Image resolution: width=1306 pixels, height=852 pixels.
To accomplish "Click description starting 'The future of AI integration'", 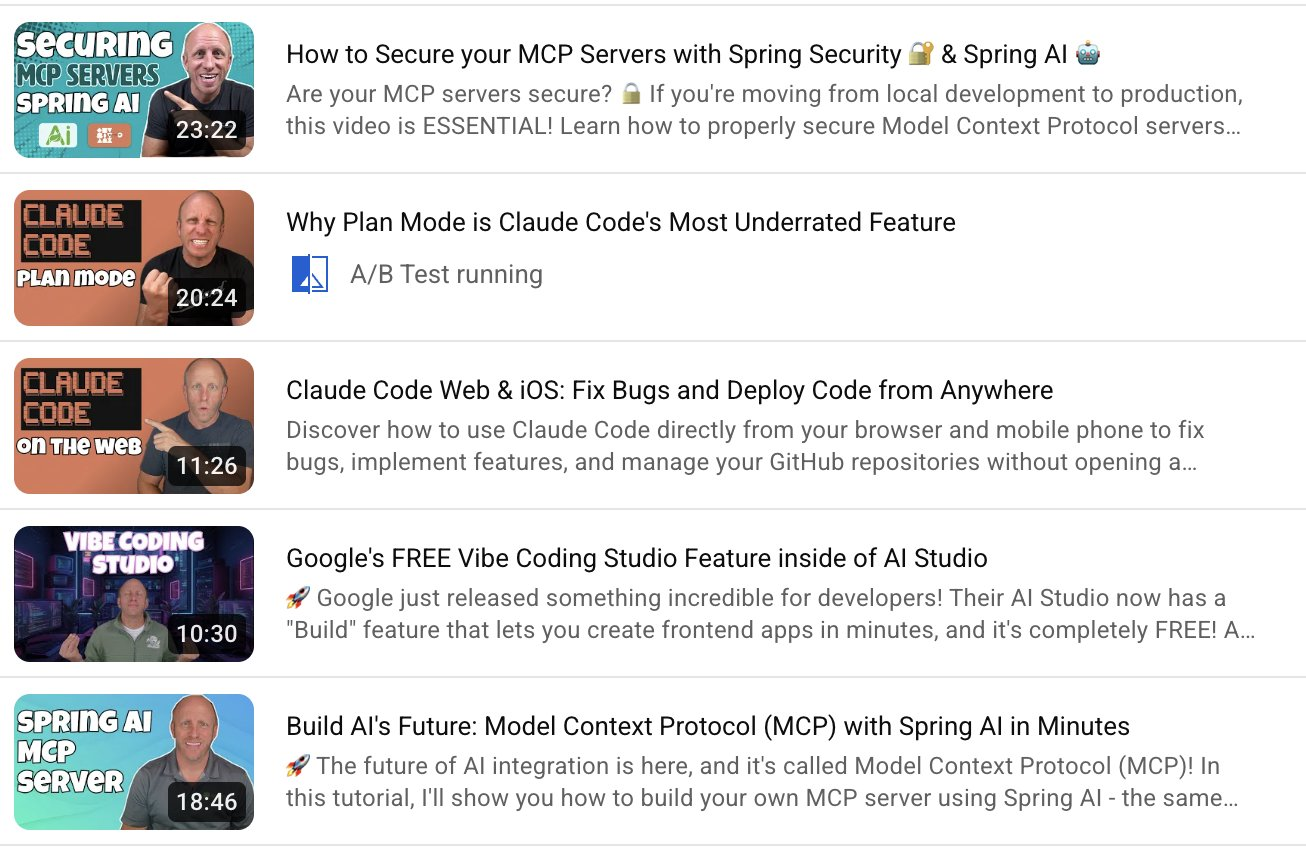I will (764, 782).
